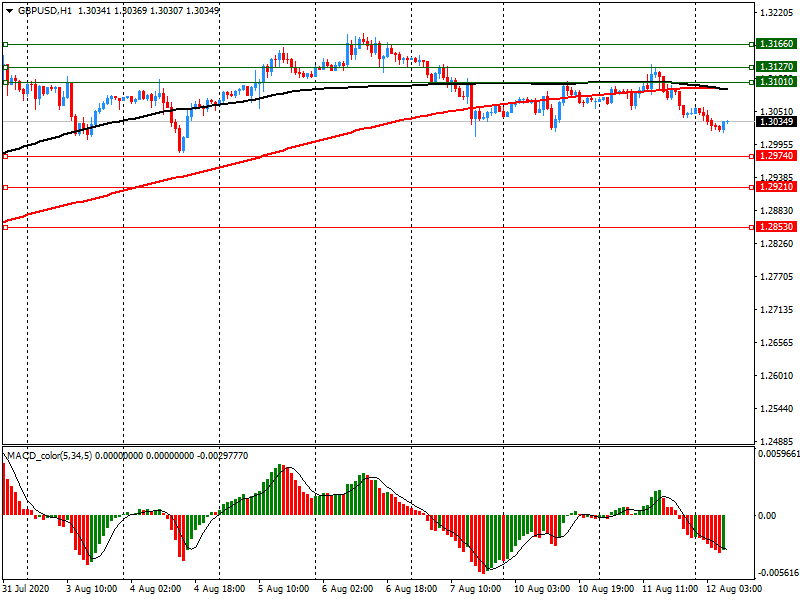Click the 1.32205 price axis value
This screenshot has width=800, height=600.
click(x=777, y=13)
